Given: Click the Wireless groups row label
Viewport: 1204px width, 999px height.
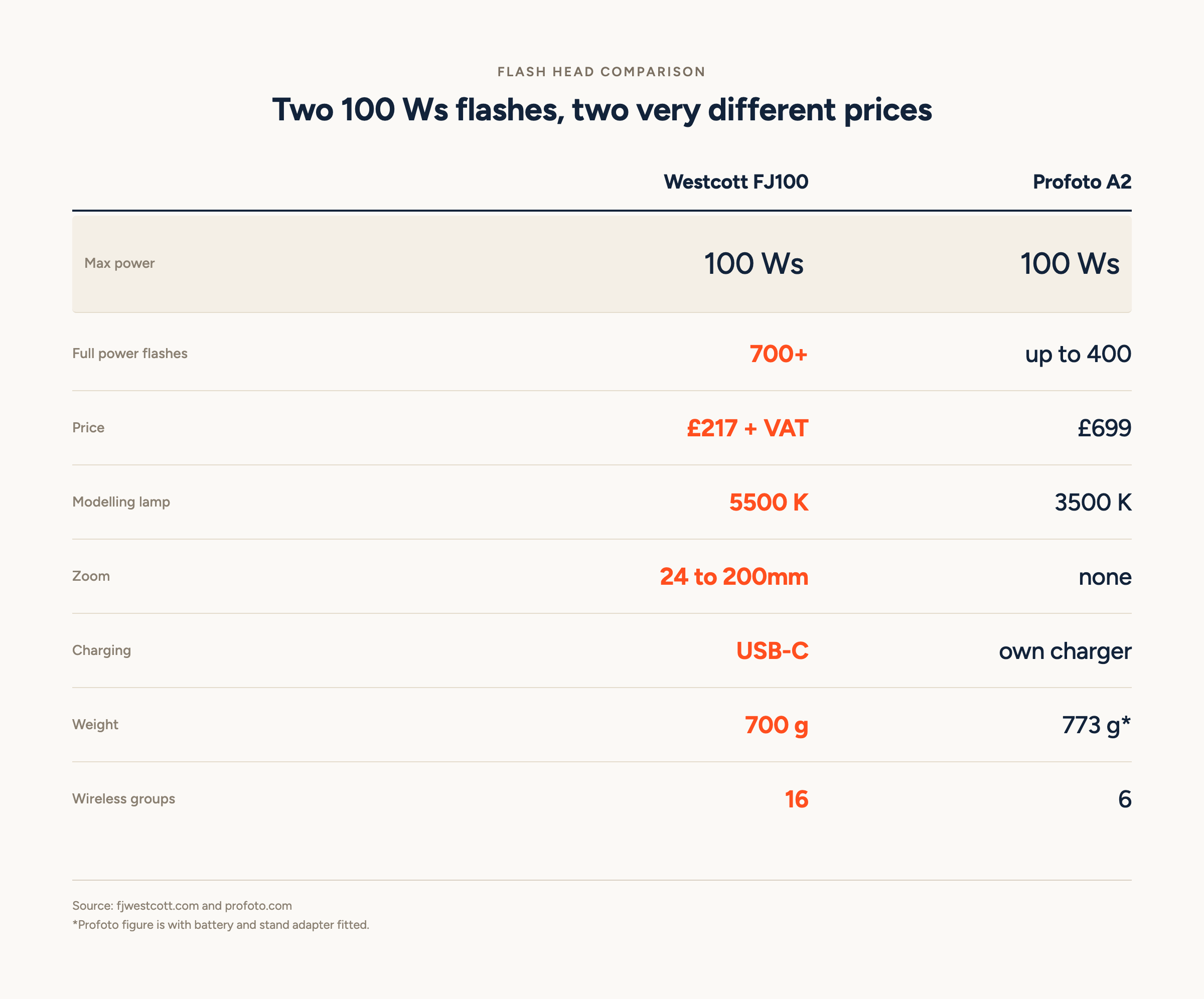Looking at the screenshot, I should pyautogui.click(x=124, y=799).
